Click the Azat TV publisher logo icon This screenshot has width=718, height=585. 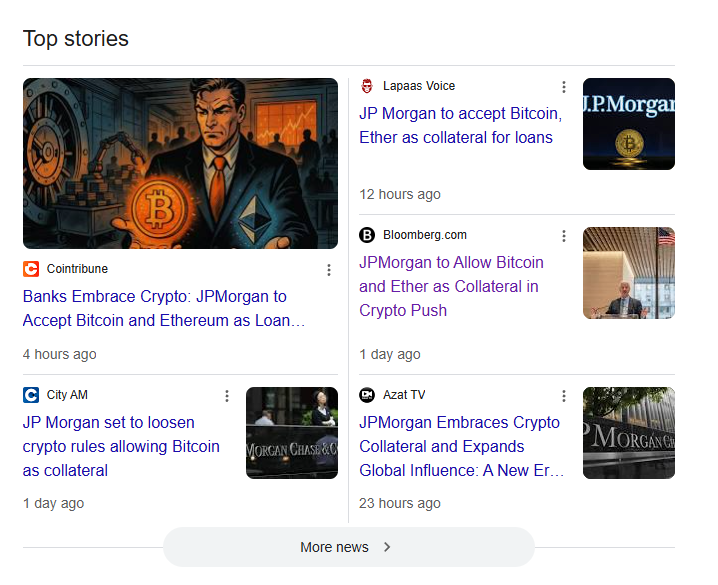click(x=367, y=395)
